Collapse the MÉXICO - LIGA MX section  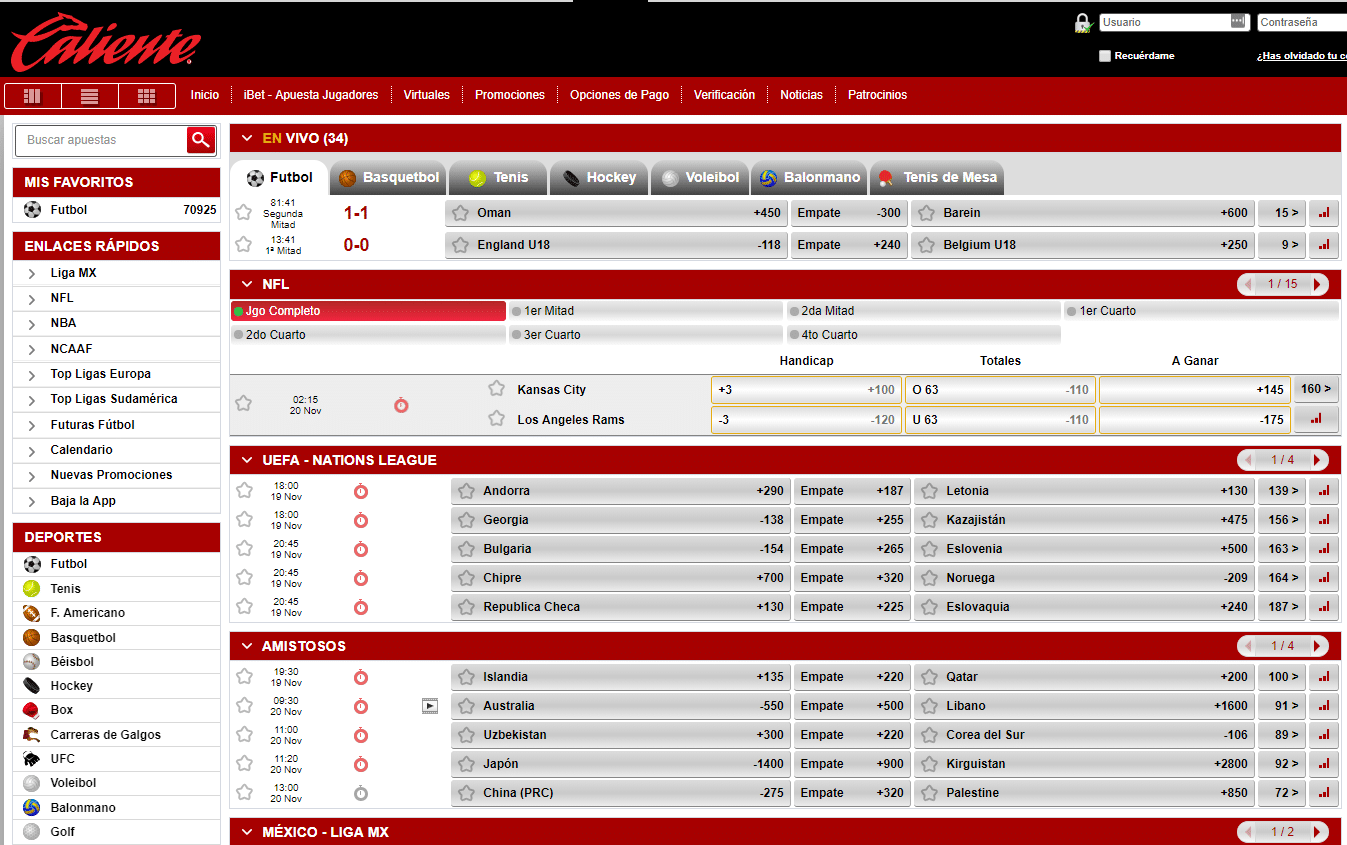coord(247,833)
